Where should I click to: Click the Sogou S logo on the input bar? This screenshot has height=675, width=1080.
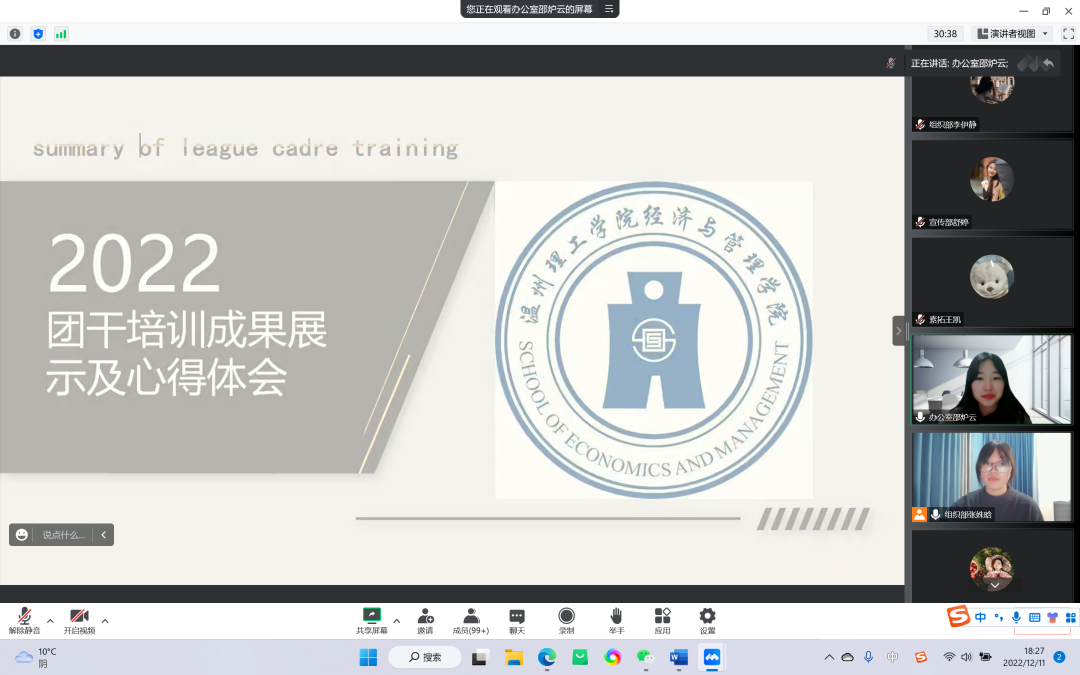point(958,616)
